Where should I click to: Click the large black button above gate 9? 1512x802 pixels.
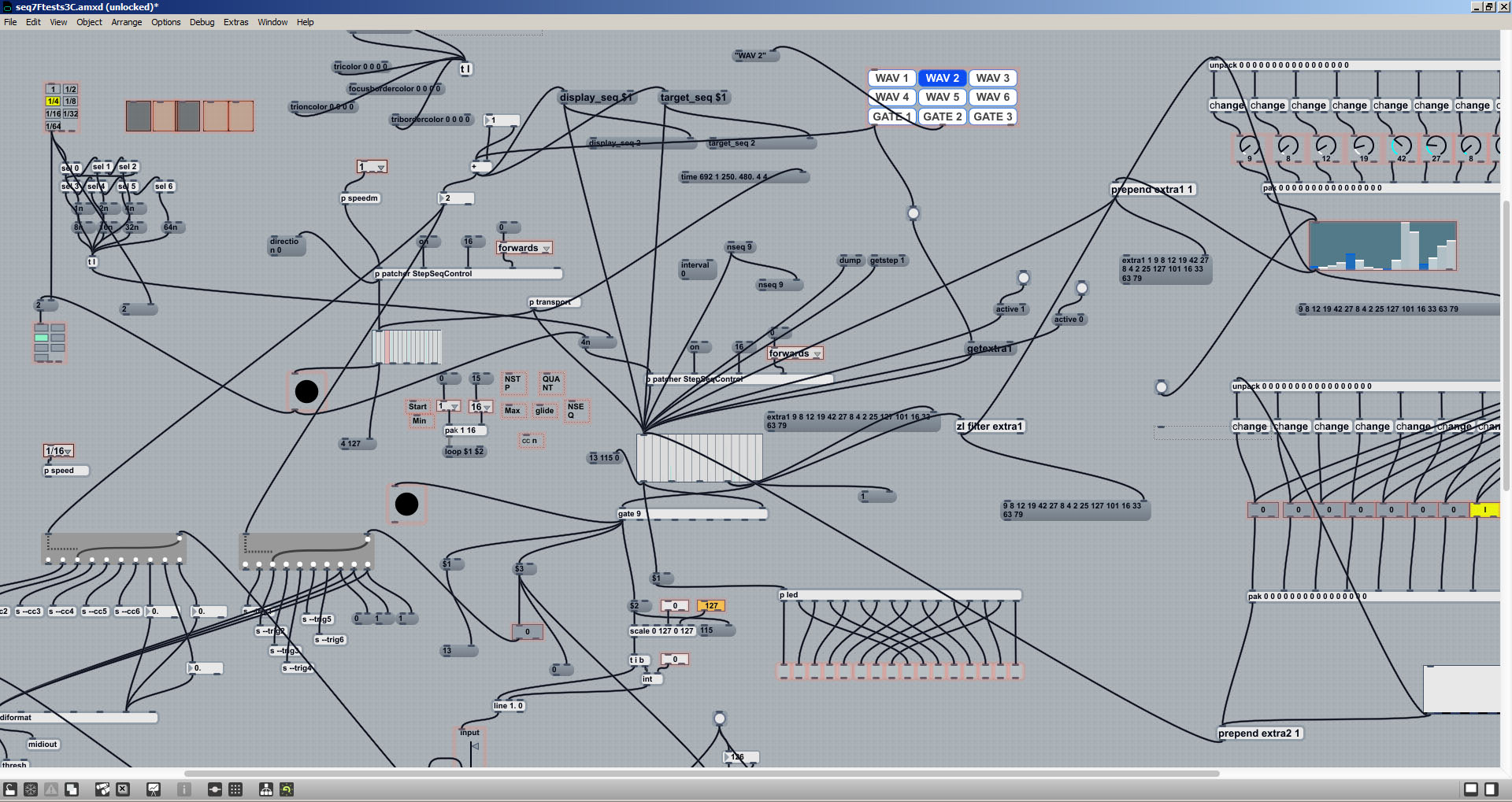[x=406, y=504]
